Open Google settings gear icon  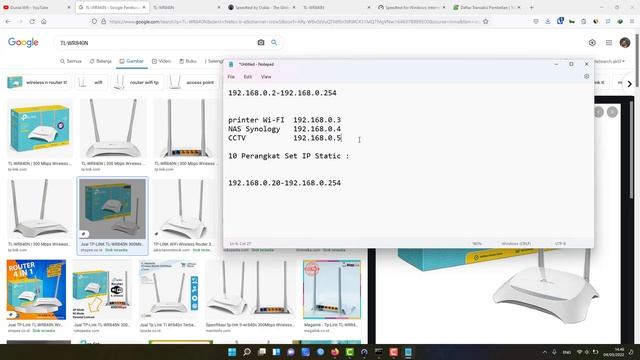tap(592, 42)
